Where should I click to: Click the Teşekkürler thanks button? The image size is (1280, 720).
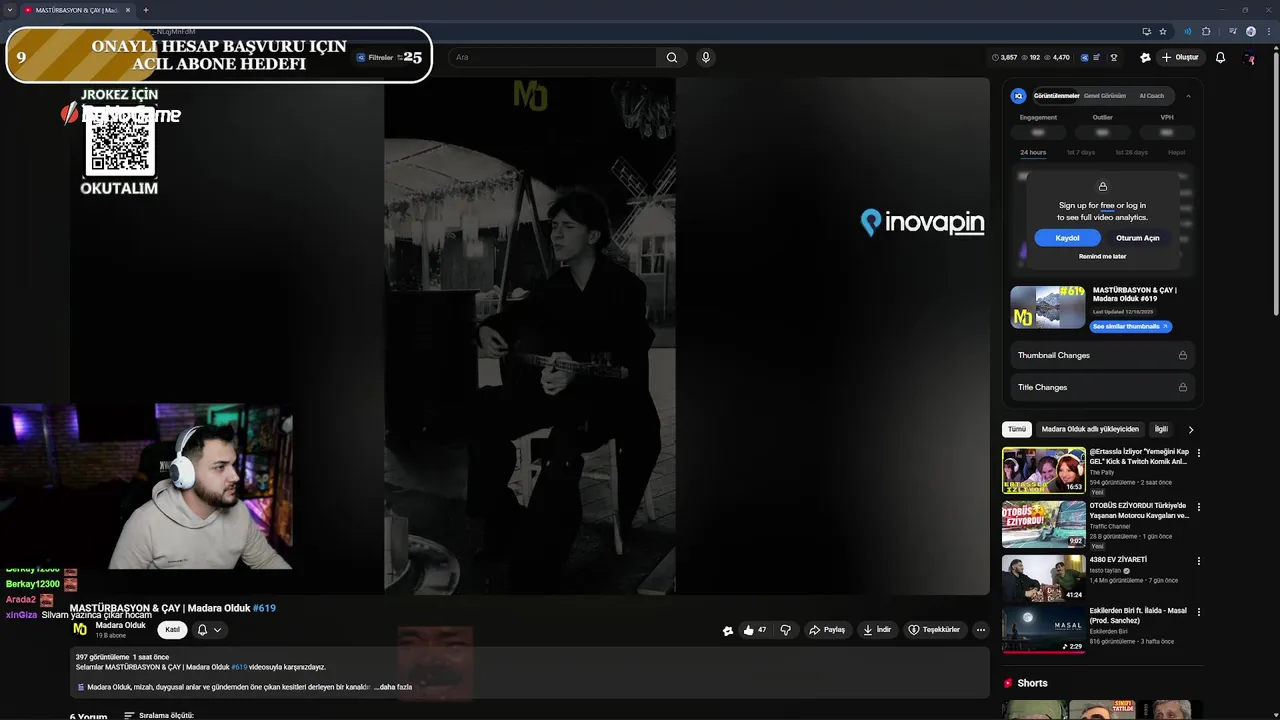(x=934, y=630)
